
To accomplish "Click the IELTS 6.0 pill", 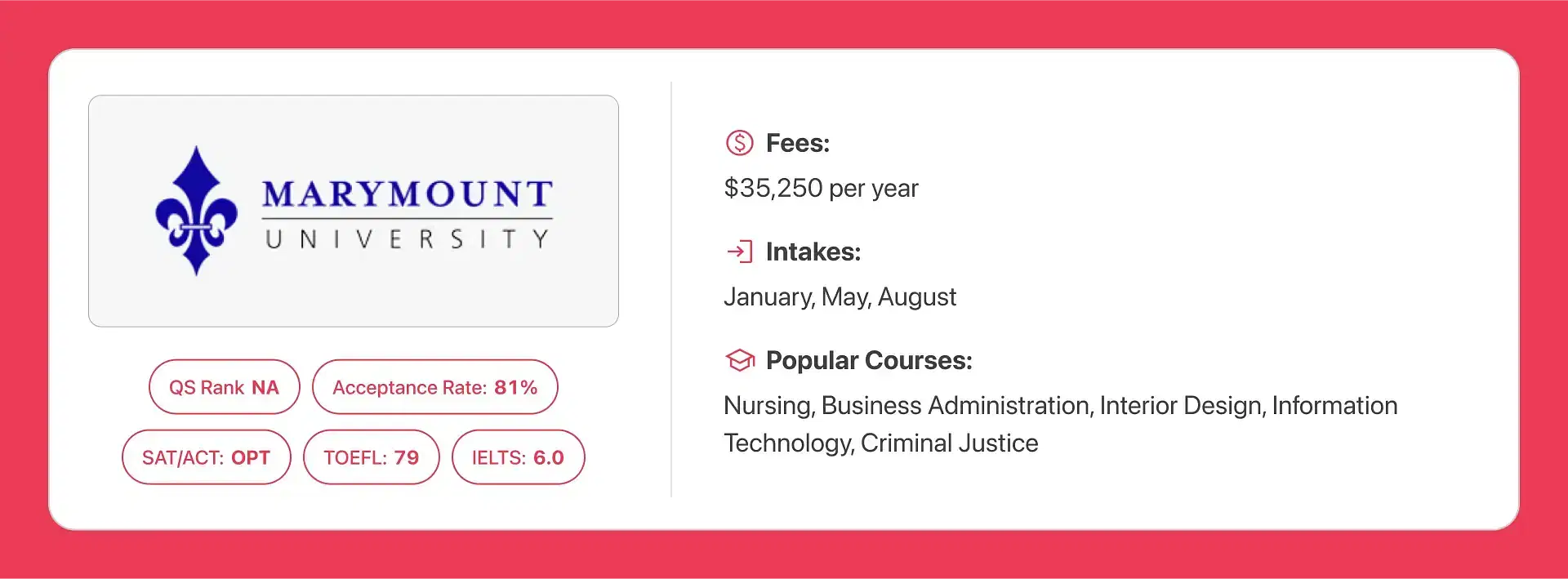I will 518,457.
